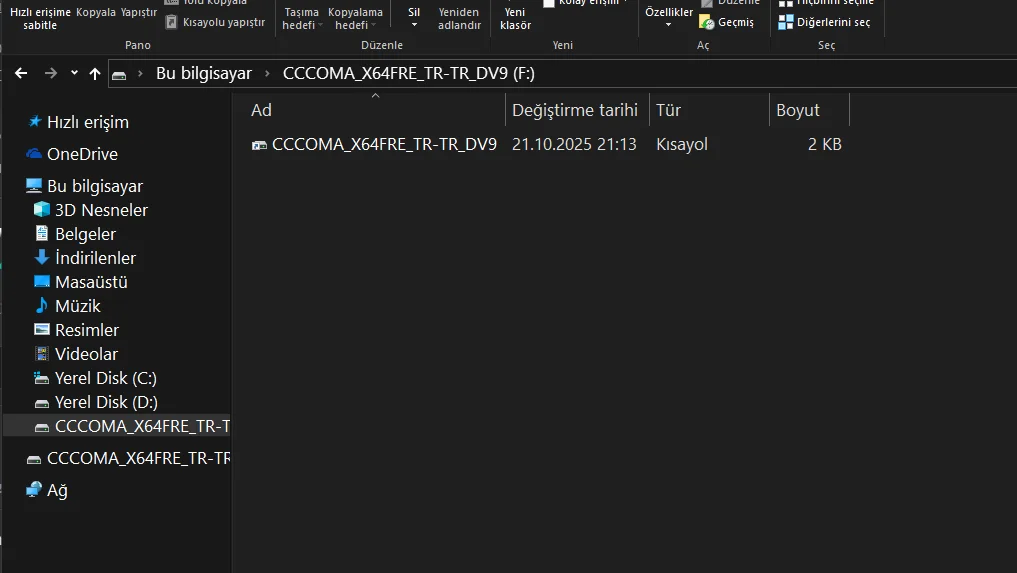Click the shortcut file's icon in file list
The width and height of the screenshot is (1017, 573).
click(259, 145)
